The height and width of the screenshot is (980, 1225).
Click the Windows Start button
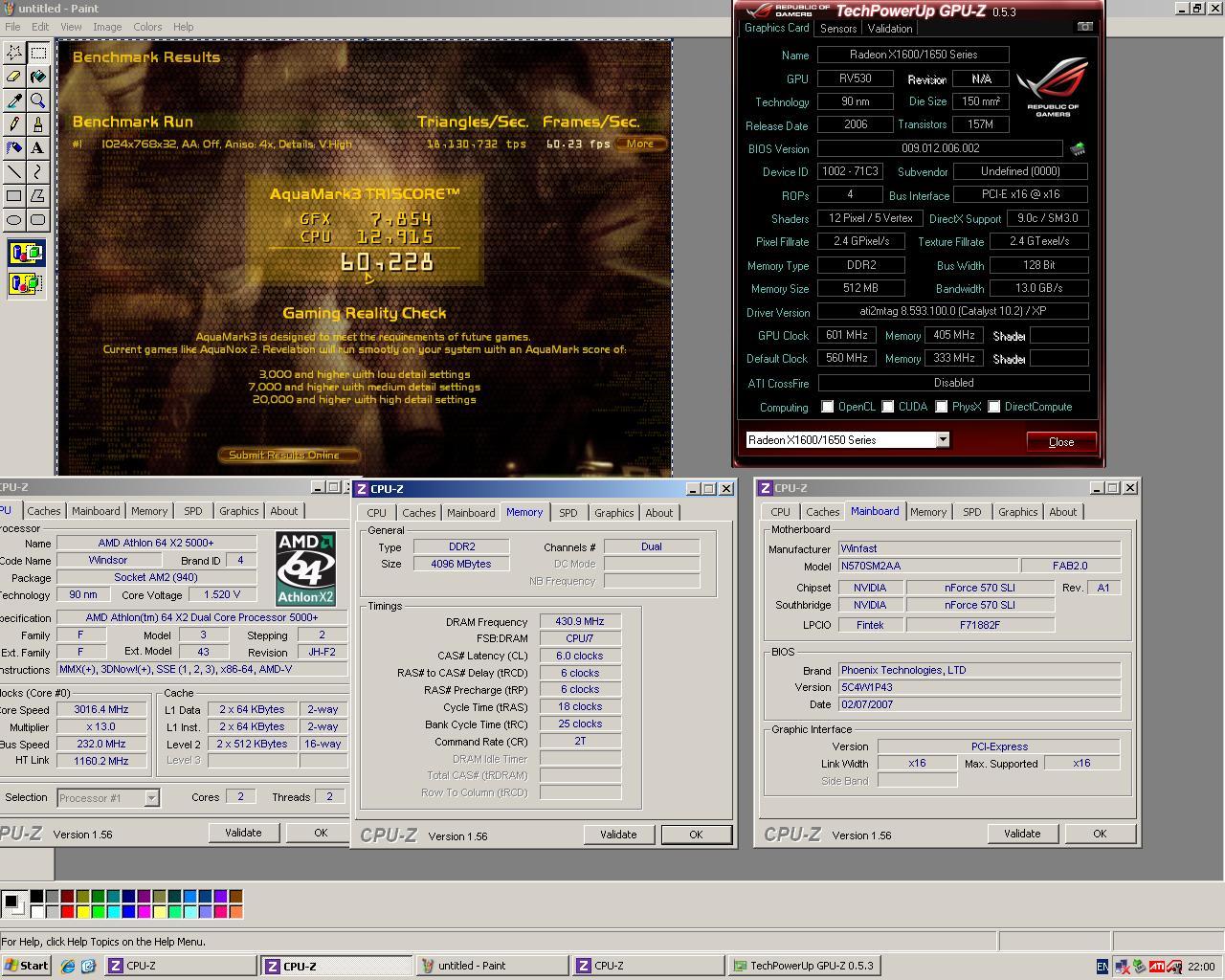[x=27, y=966]
